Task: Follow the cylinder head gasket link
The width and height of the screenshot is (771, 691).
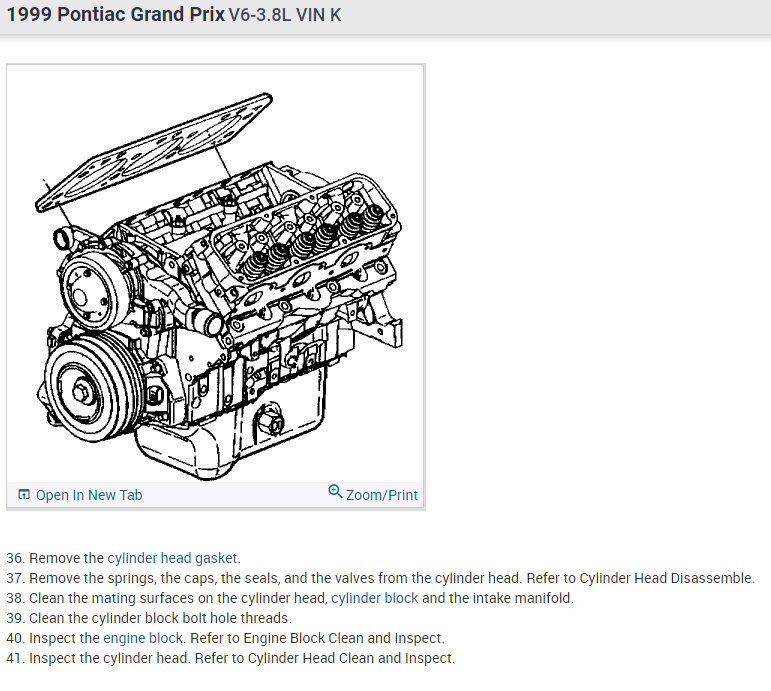Action: coord(173,558)
